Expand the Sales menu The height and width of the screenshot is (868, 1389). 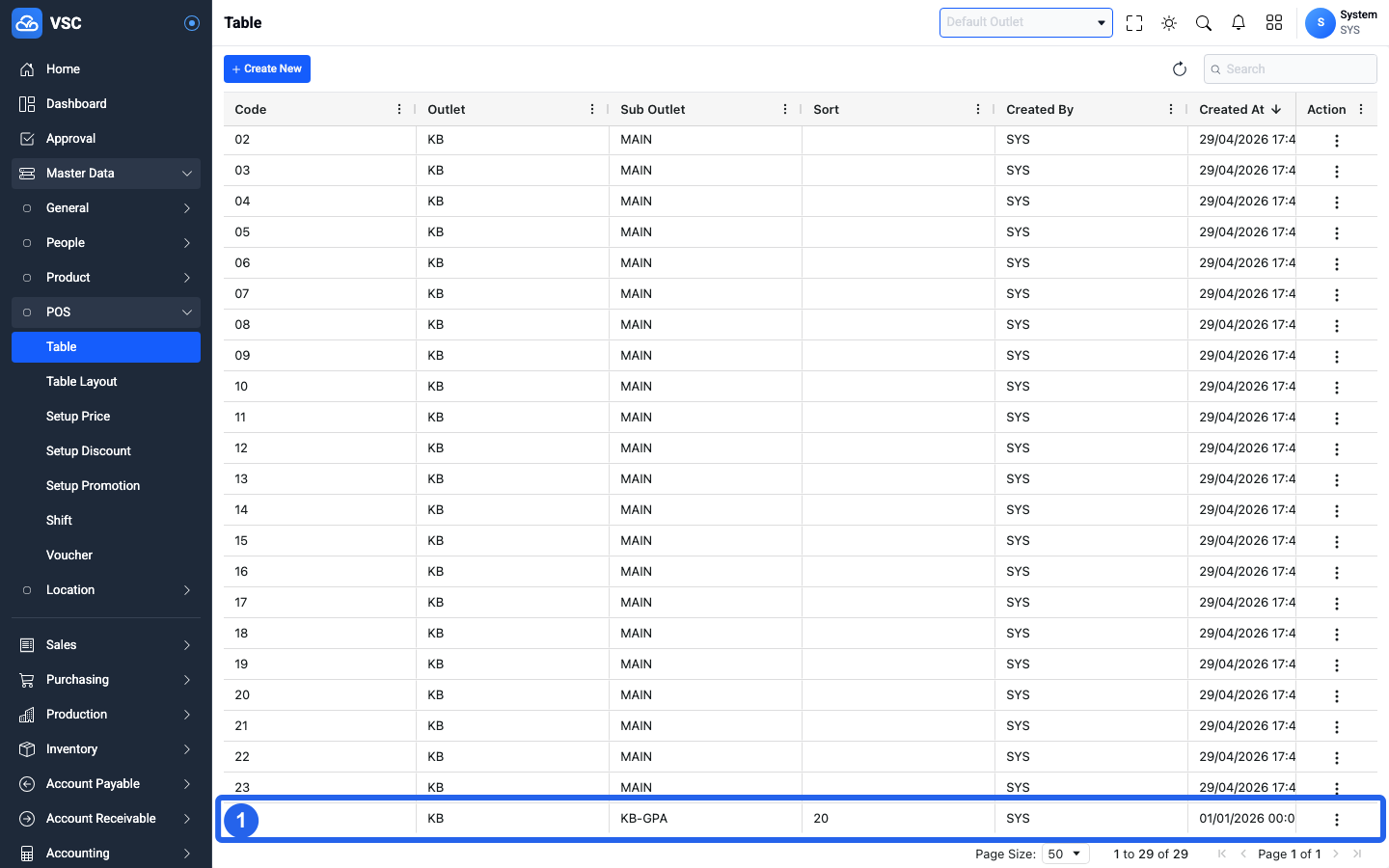pyautogui.click(x=106, y=645)
